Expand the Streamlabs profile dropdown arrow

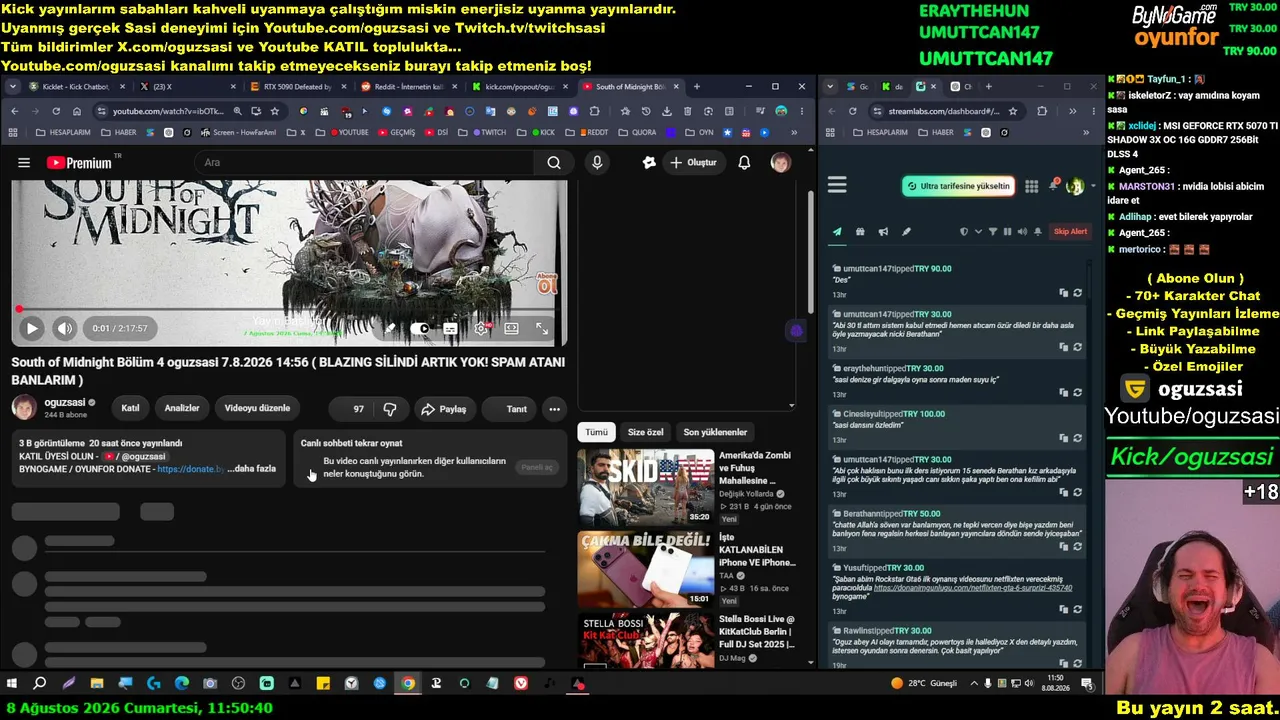[1091, 186]
